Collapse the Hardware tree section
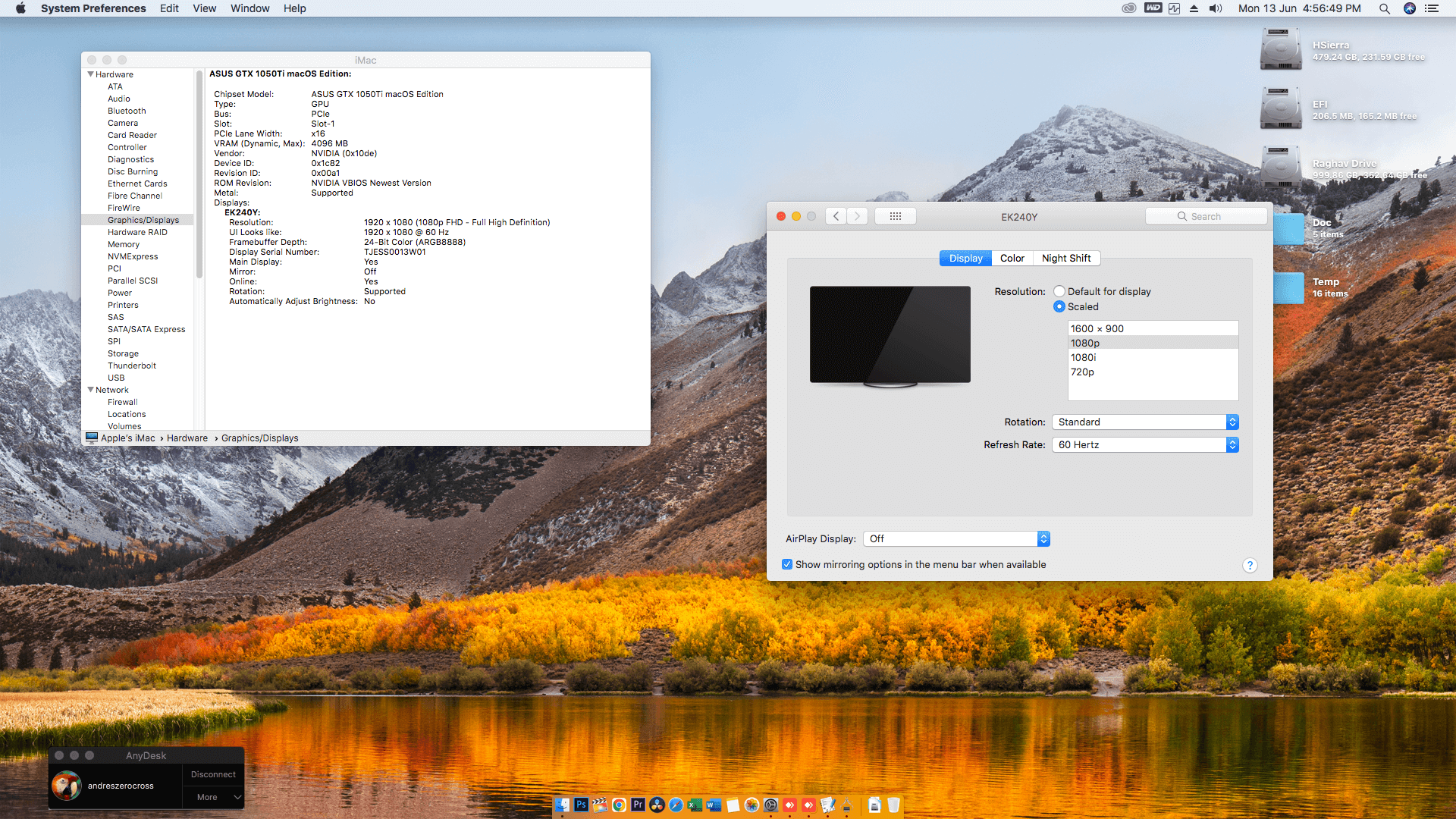The width and height of the screenshot is (1456, 819). click(91, 74)
